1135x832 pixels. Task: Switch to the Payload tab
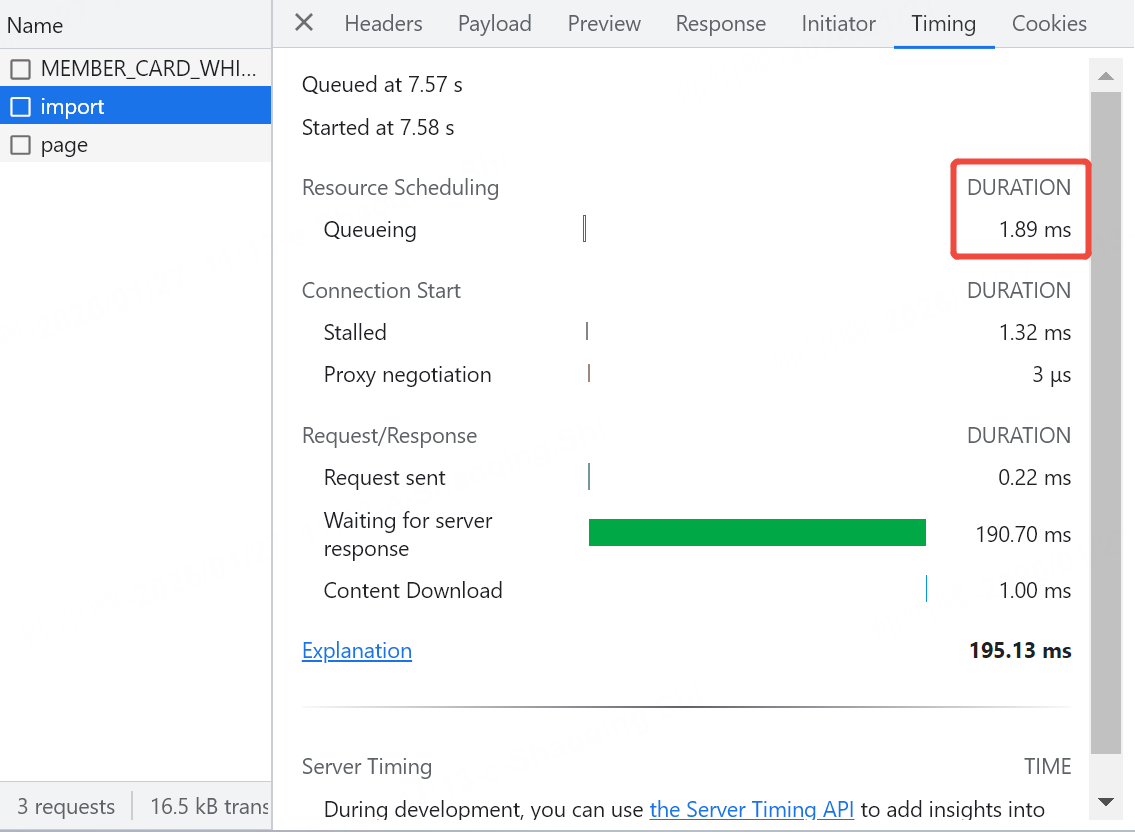click(x=494, y=24)
